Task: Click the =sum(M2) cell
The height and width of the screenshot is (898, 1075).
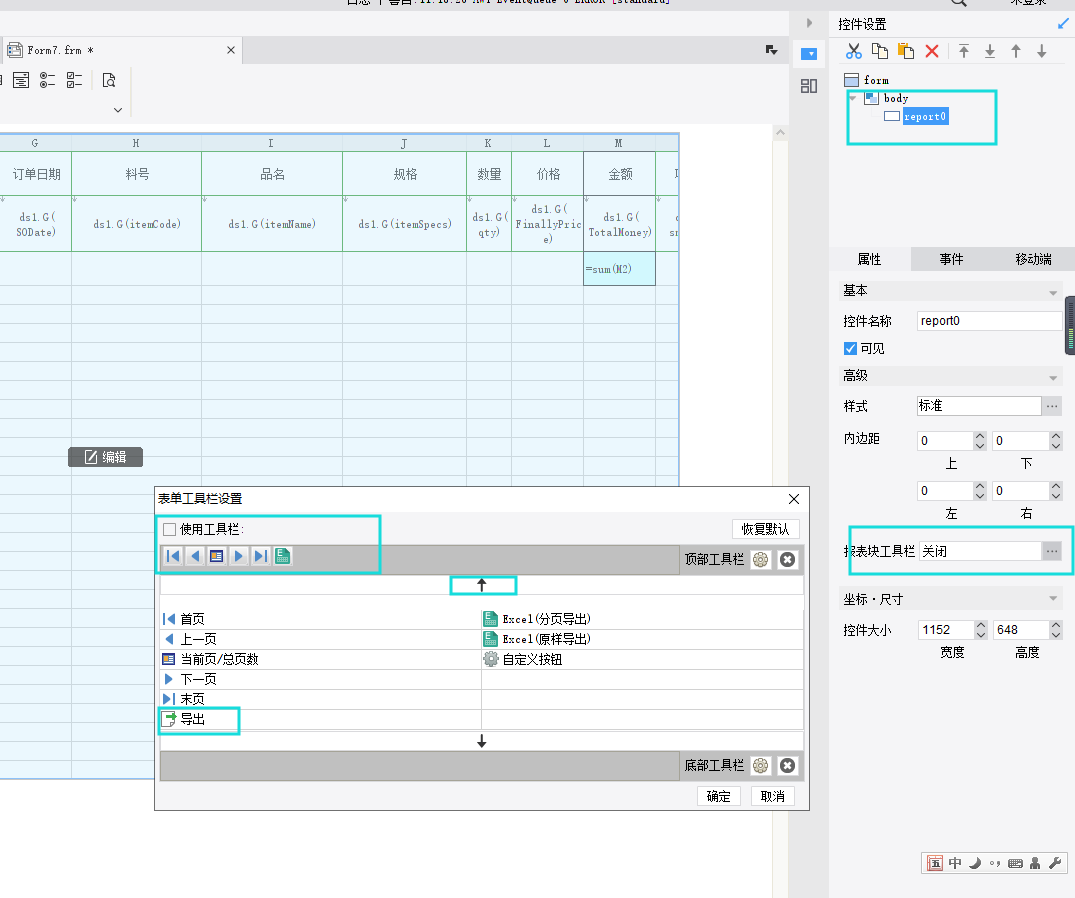Action: 619,269
